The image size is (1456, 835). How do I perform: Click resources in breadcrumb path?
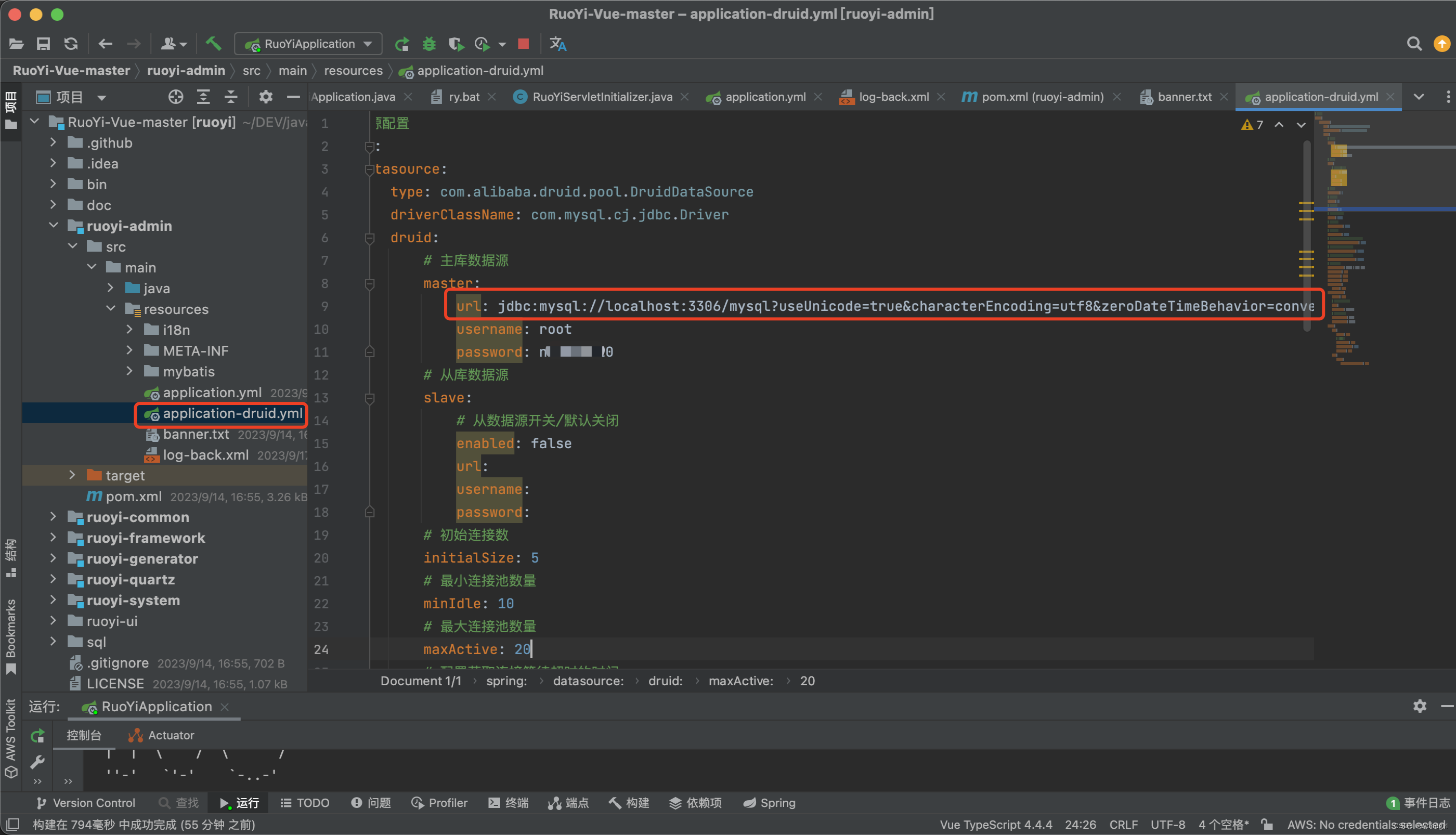click(353, 71)
